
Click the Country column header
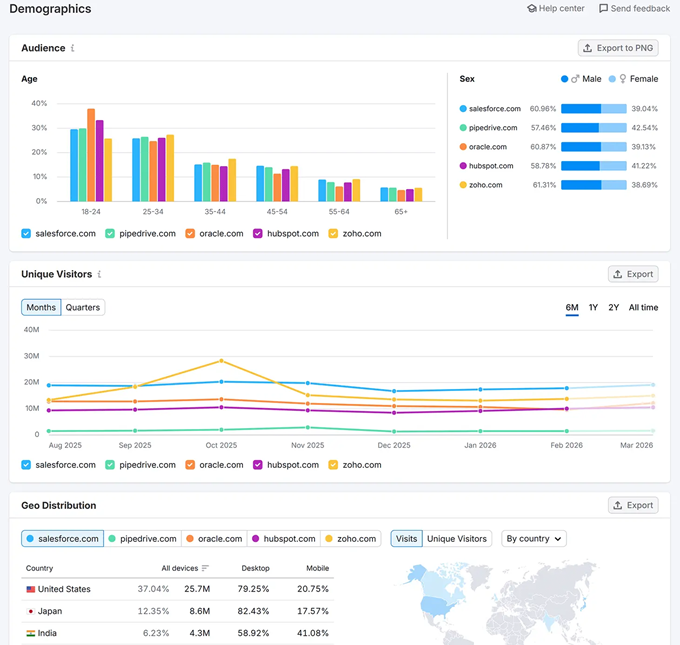point(39,568)
